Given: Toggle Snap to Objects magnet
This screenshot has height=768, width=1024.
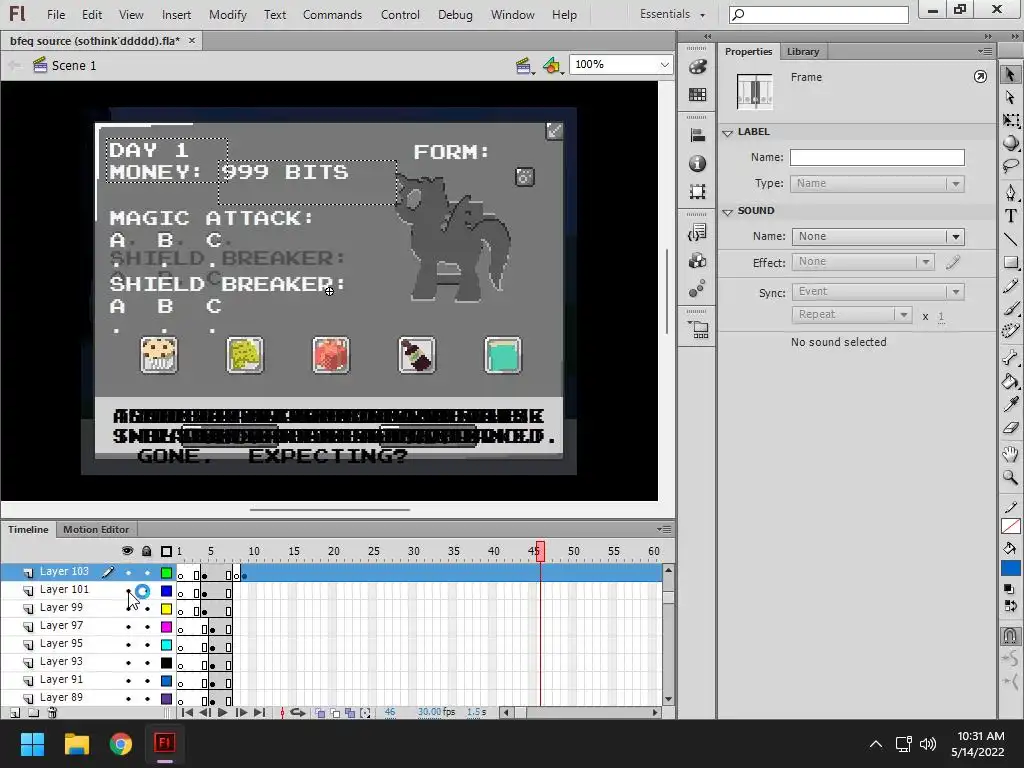Looking at the screenshot, I should pos(1010,634).
